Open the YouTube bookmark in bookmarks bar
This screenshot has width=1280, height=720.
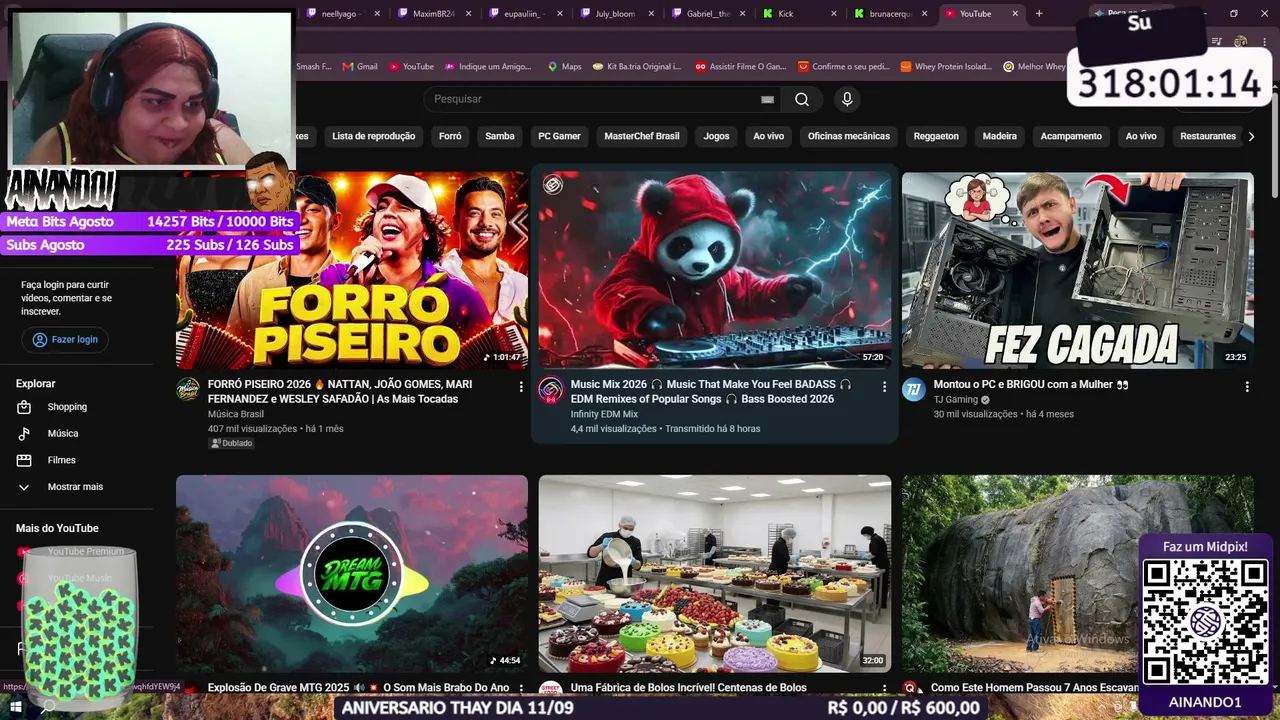point(411,67)
